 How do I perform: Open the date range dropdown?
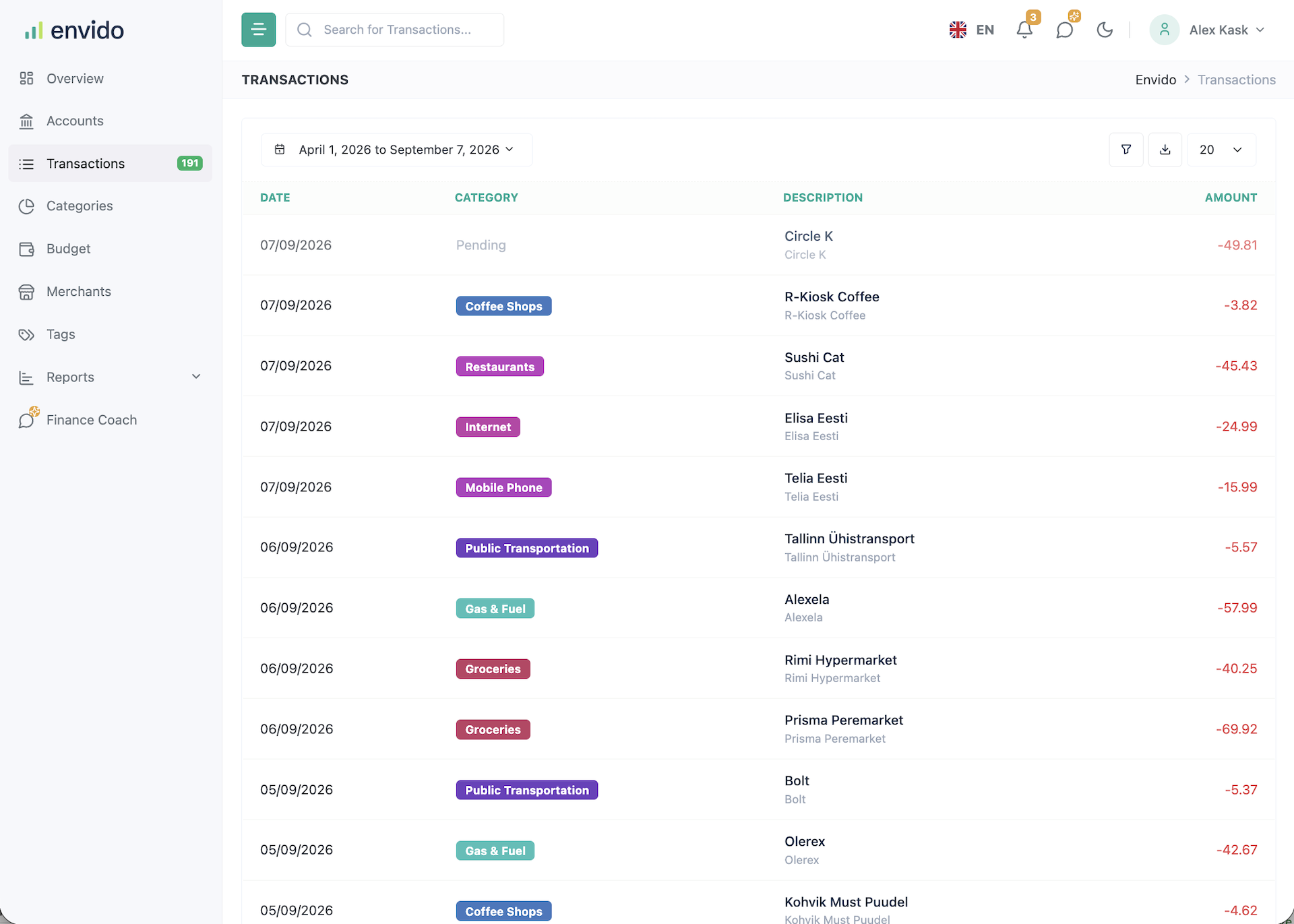click(x=397, y=150)
